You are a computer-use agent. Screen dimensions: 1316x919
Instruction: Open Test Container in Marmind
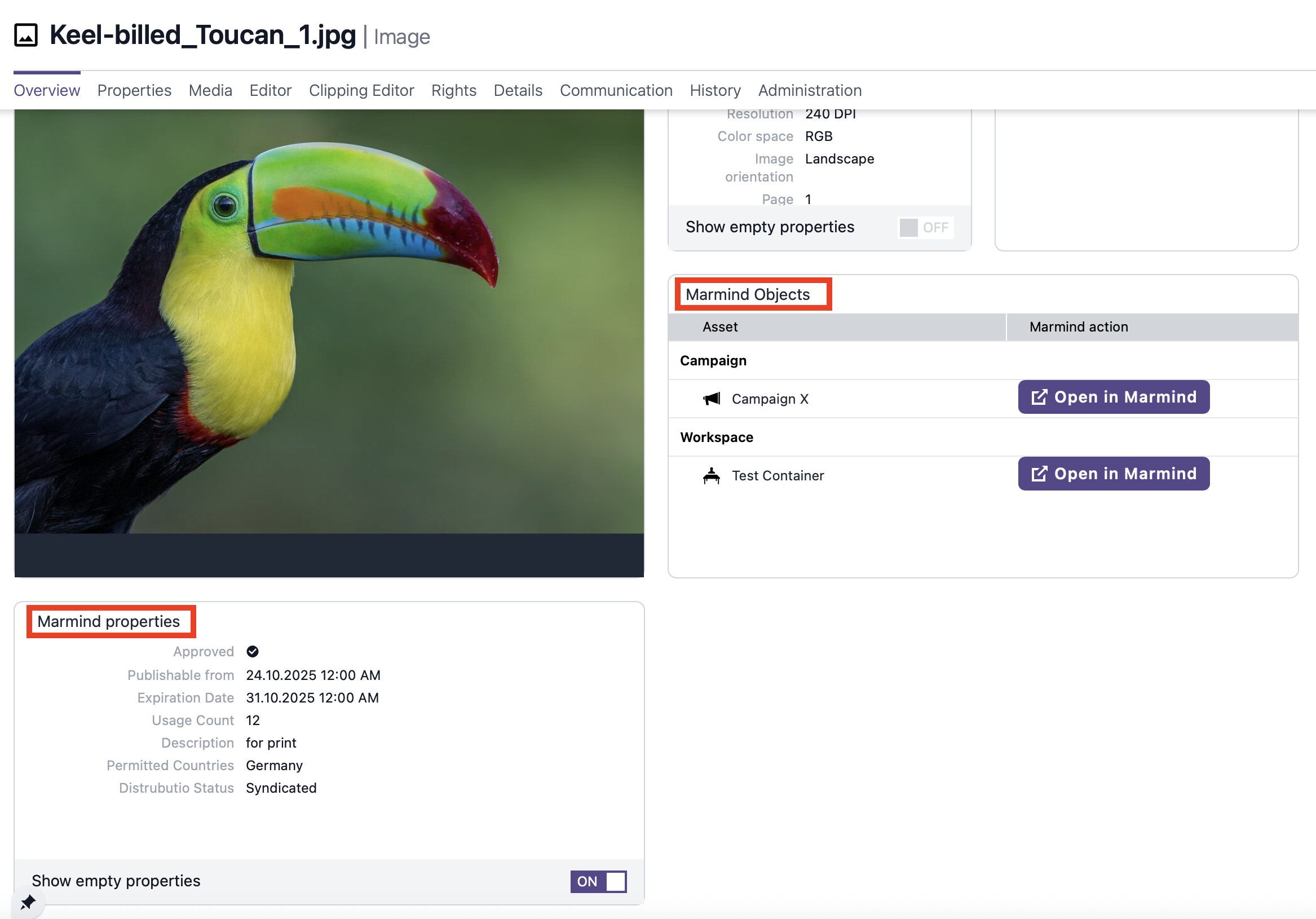[x=1113, y=474]
